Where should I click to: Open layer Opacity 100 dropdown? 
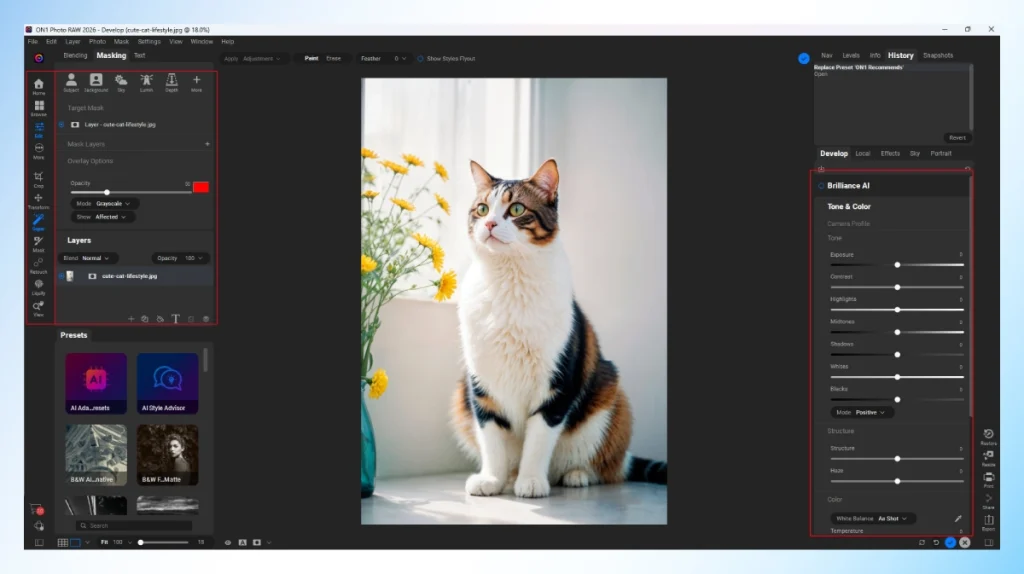(180, 258)
